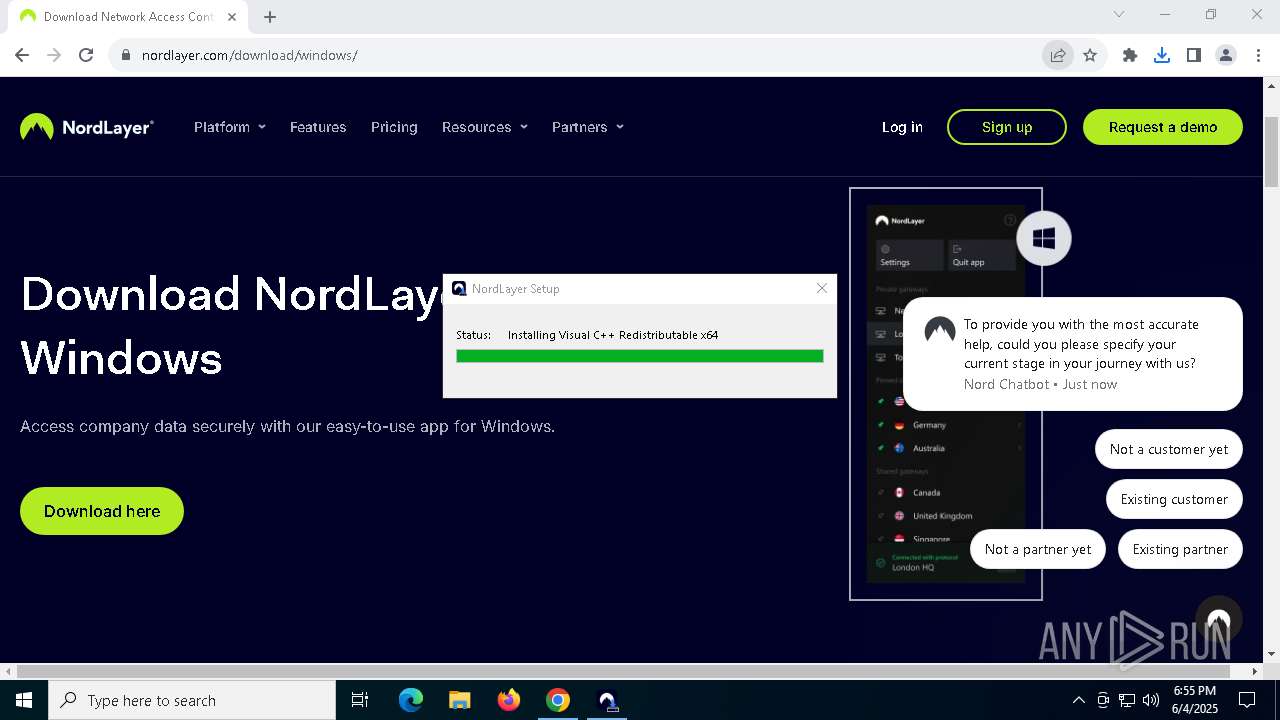Click the Log in link
The height and width of the screenshot is (720, 1280).
(x=902, y=127)
